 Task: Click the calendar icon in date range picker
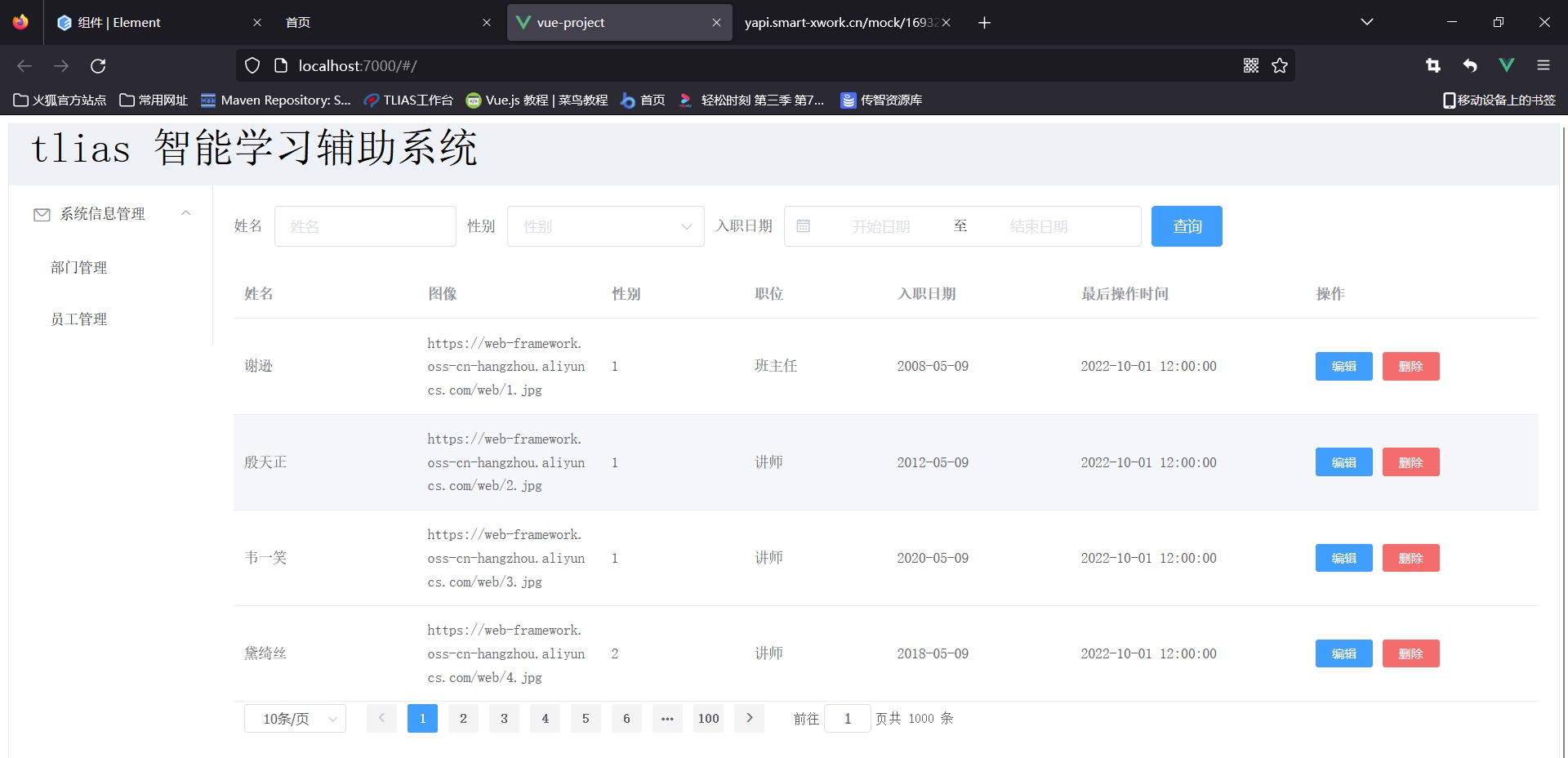pos(803,226)
